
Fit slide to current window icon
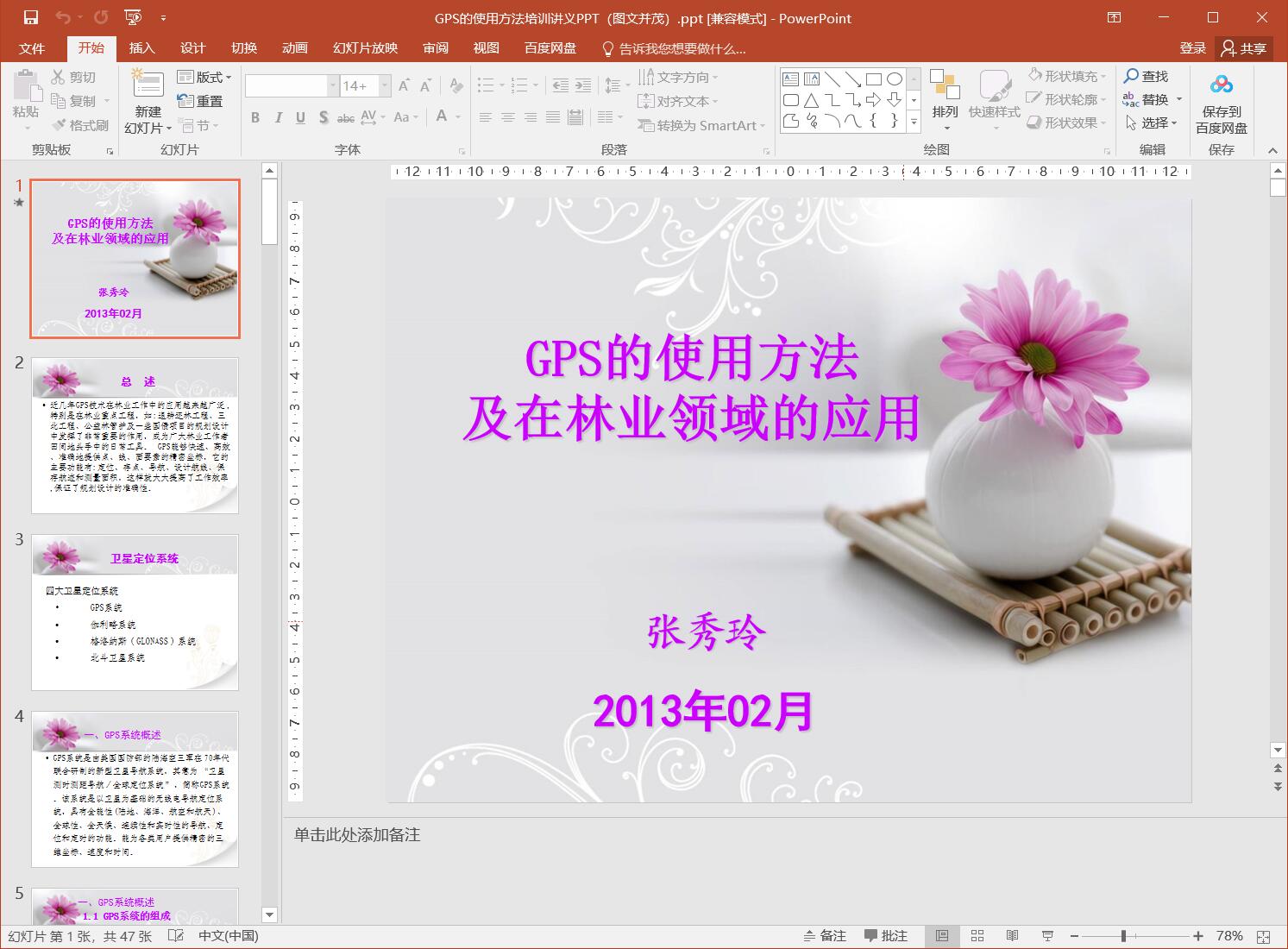(1264, 936)
